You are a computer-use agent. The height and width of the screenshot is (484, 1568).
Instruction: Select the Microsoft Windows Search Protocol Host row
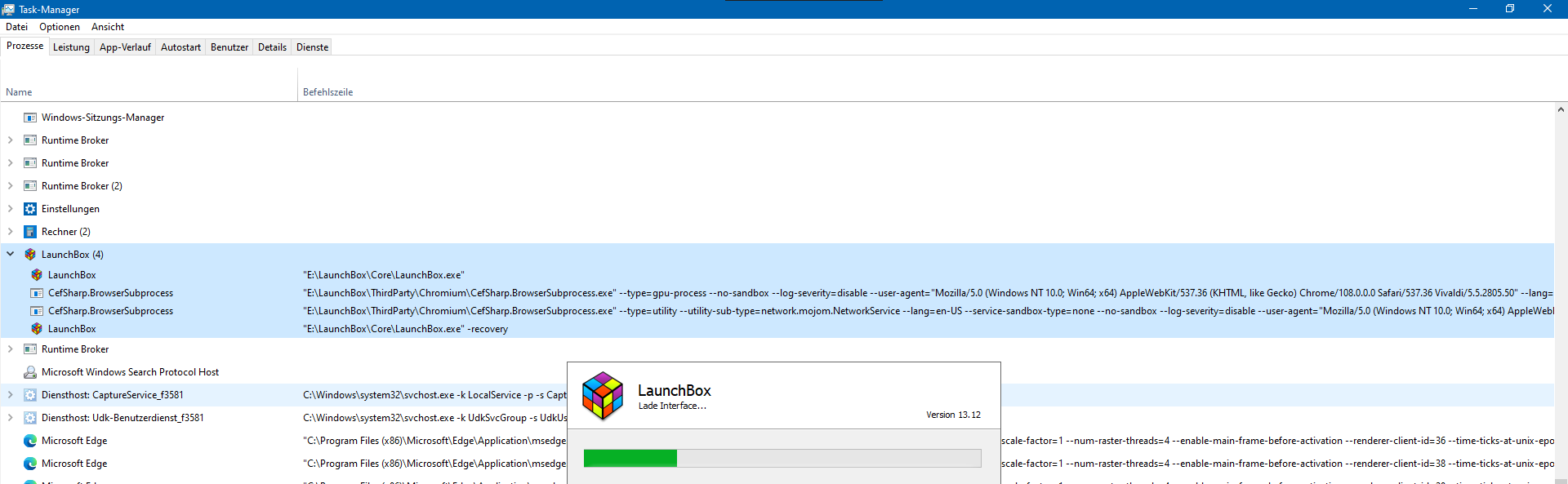[x=777, y=372]
